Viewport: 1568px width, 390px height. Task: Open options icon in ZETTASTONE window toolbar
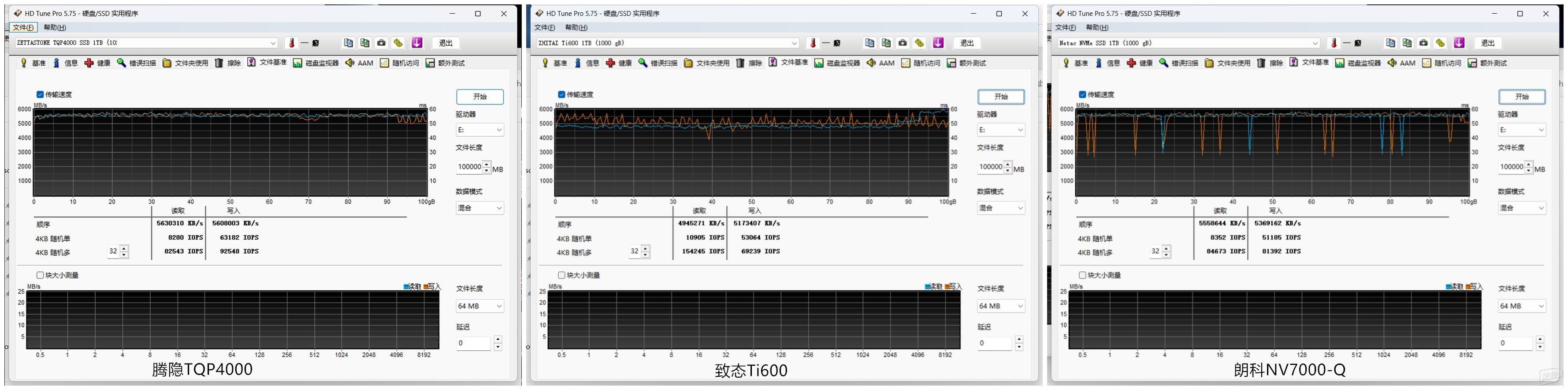click(x=398, y=43)
